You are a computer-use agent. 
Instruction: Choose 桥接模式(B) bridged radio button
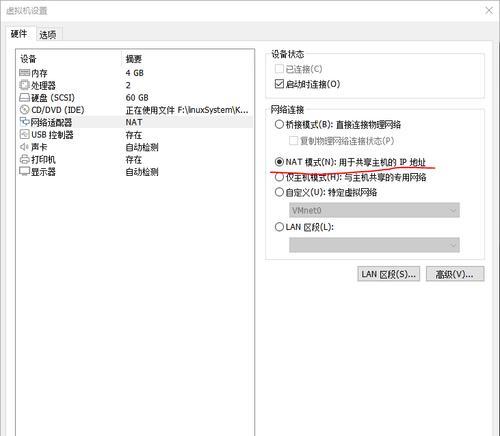point(279,125)
